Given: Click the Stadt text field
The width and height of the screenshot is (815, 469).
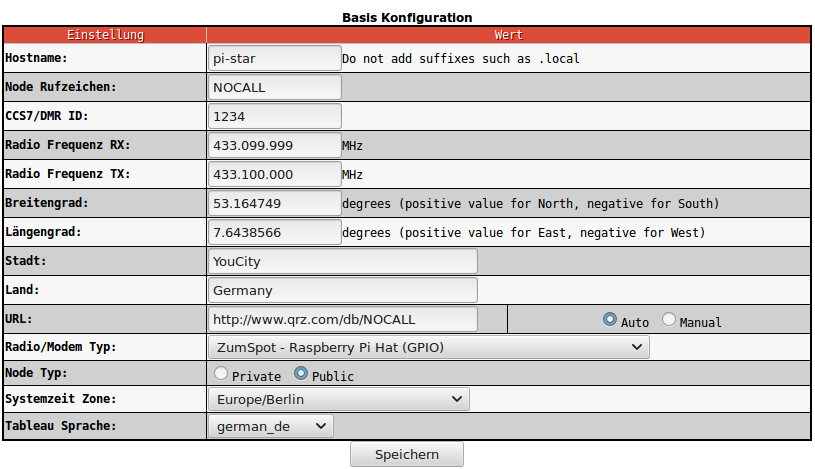Looking at the screenshot, I should click(x=342, y=261).
